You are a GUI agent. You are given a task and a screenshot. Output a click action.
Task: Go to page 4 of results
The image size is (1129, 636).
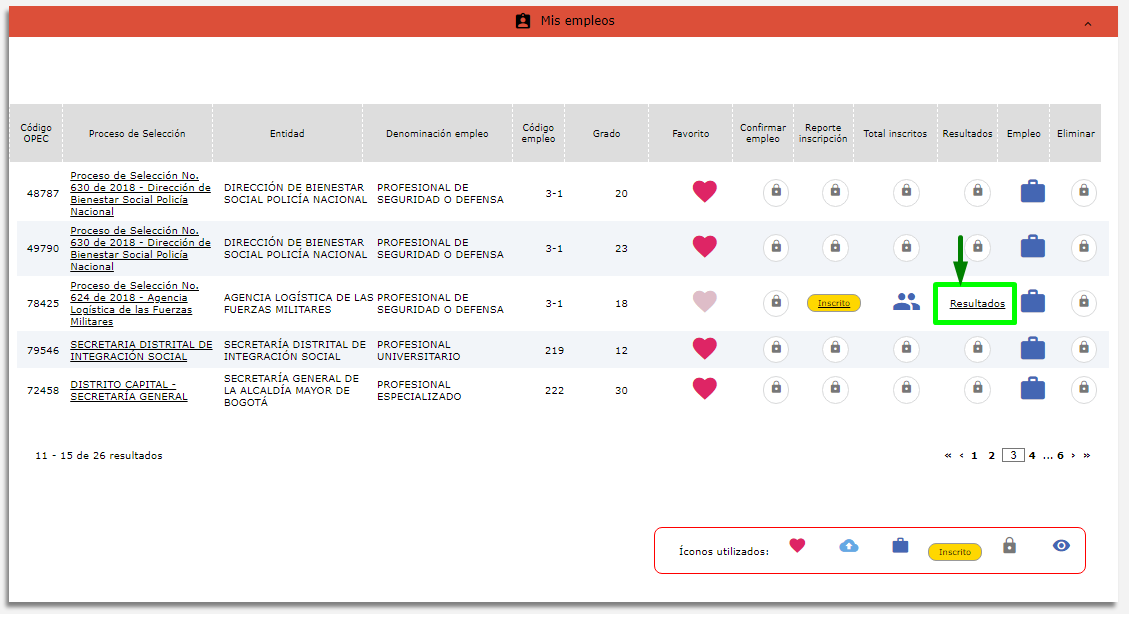point(1033,456)
